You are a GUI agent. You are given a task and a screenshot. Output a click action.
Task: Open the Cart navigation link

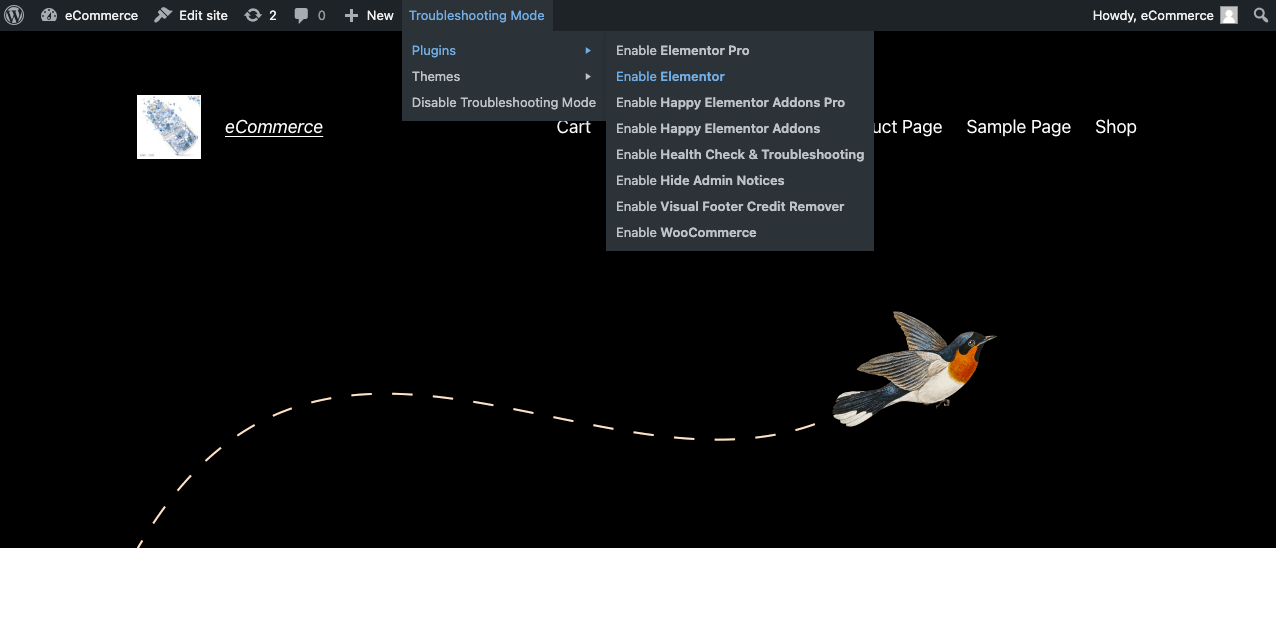pyautogui.click(x=574, y=127)
